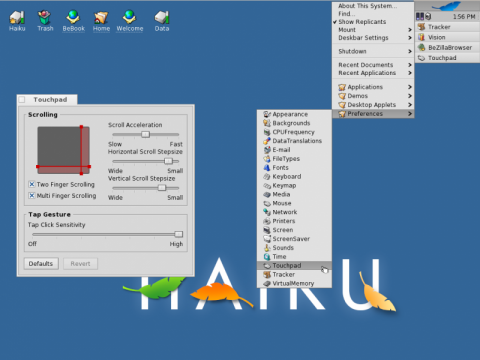
Task: Close the Touchpad window via title box
Action: click(22, 100)
